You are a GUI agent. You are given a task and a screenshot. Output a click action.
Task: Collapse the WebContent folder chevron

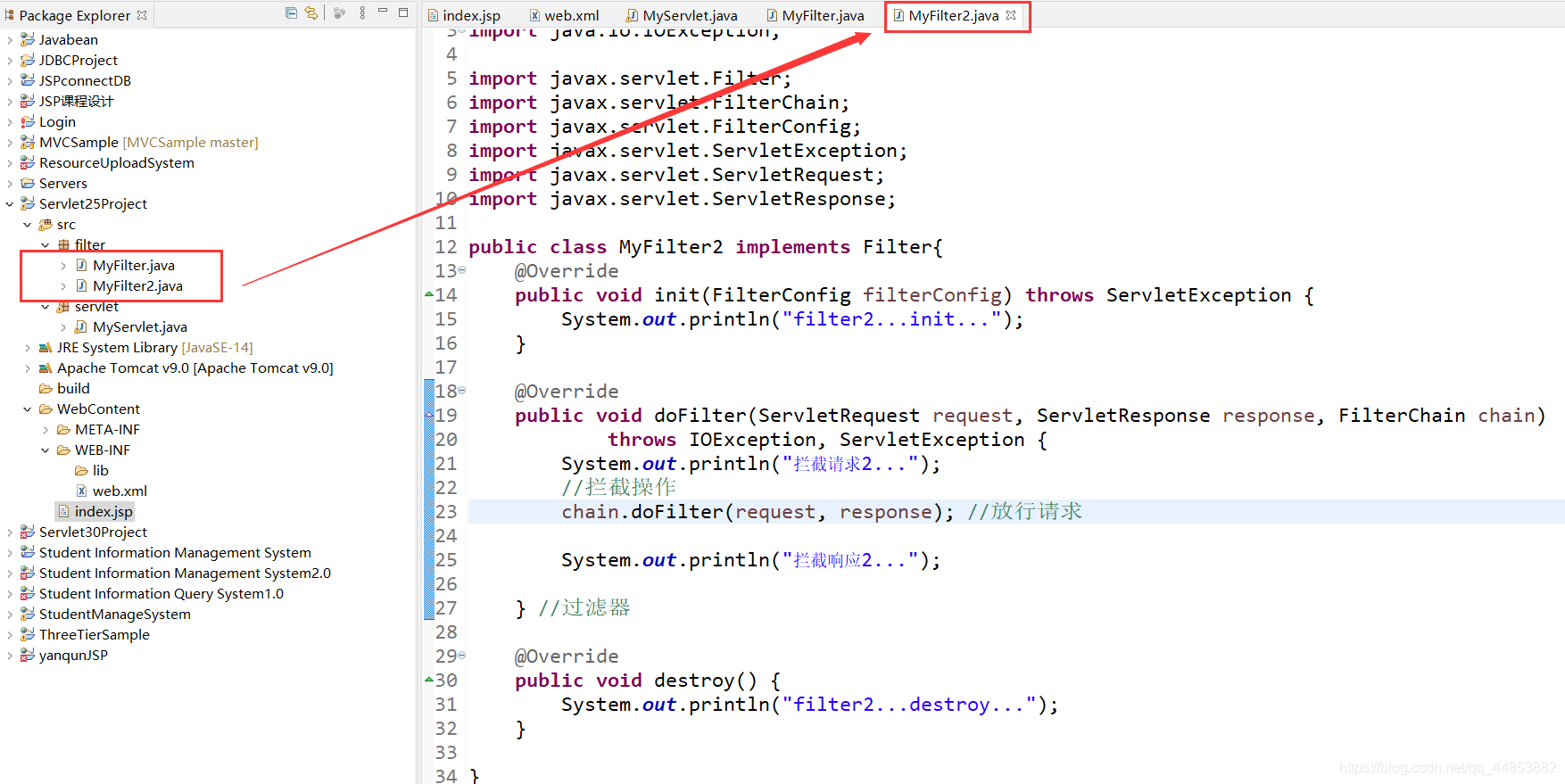pyautogui.click(x=28, y=409)
